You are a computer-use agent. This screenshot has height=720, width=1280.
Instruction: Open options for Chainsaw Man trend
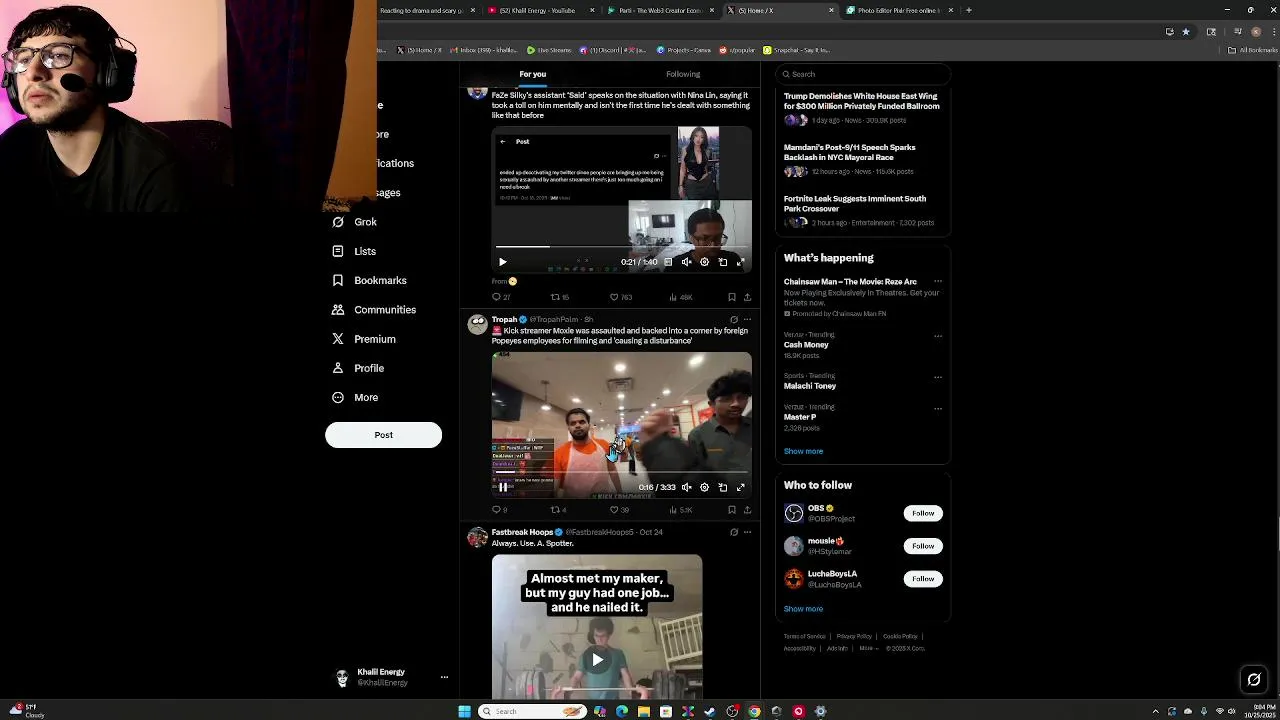pyautogui.click(x=938, y=282)
